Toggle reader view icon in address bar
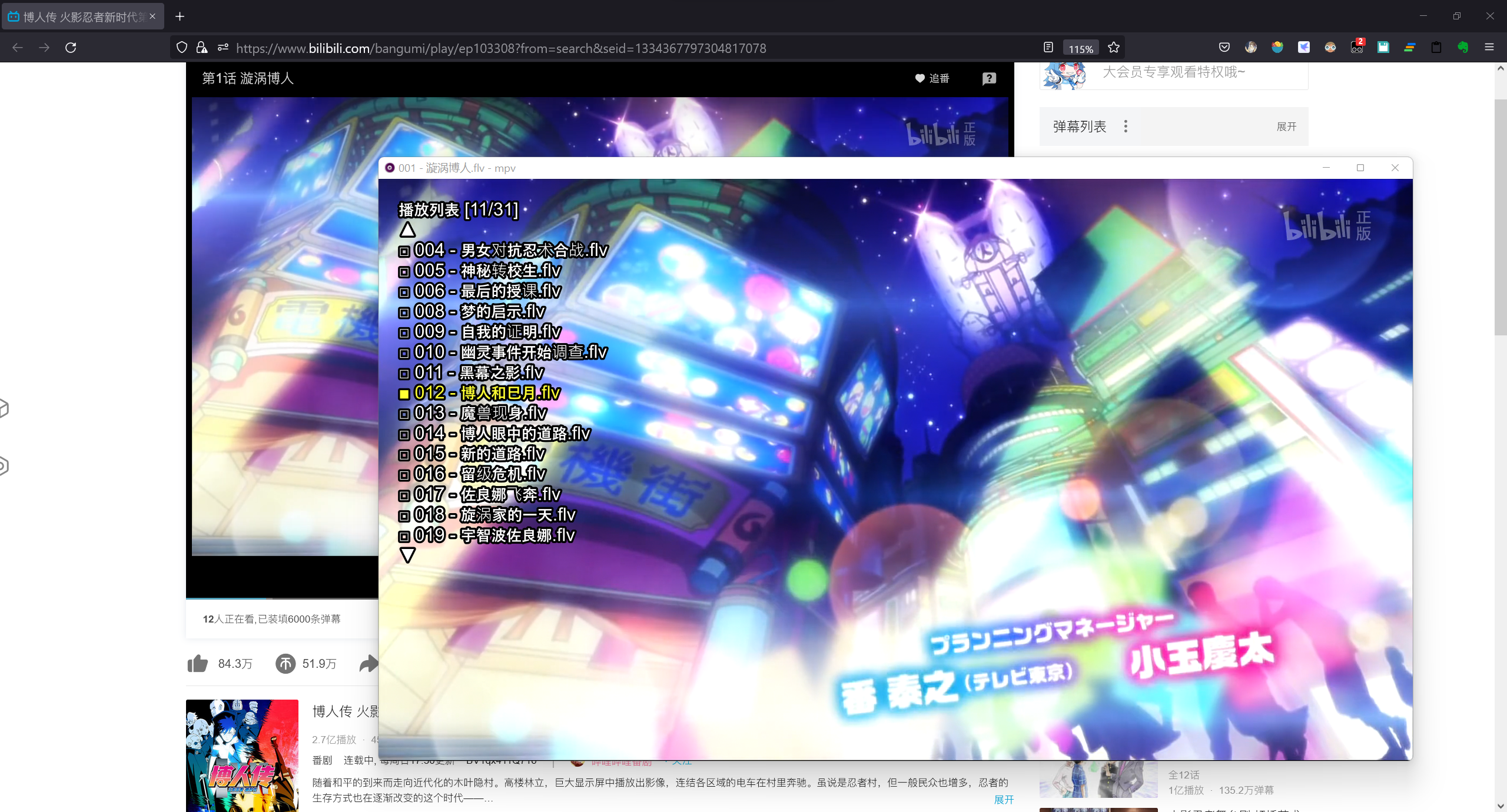 (x=1048, y=48)
